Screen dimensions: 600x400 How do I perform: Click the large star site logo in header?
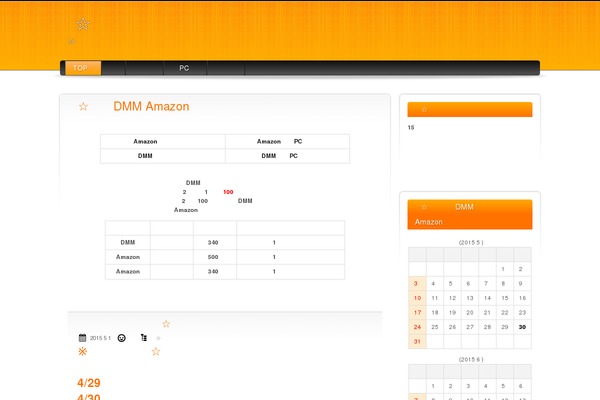(x=83, y=24)
